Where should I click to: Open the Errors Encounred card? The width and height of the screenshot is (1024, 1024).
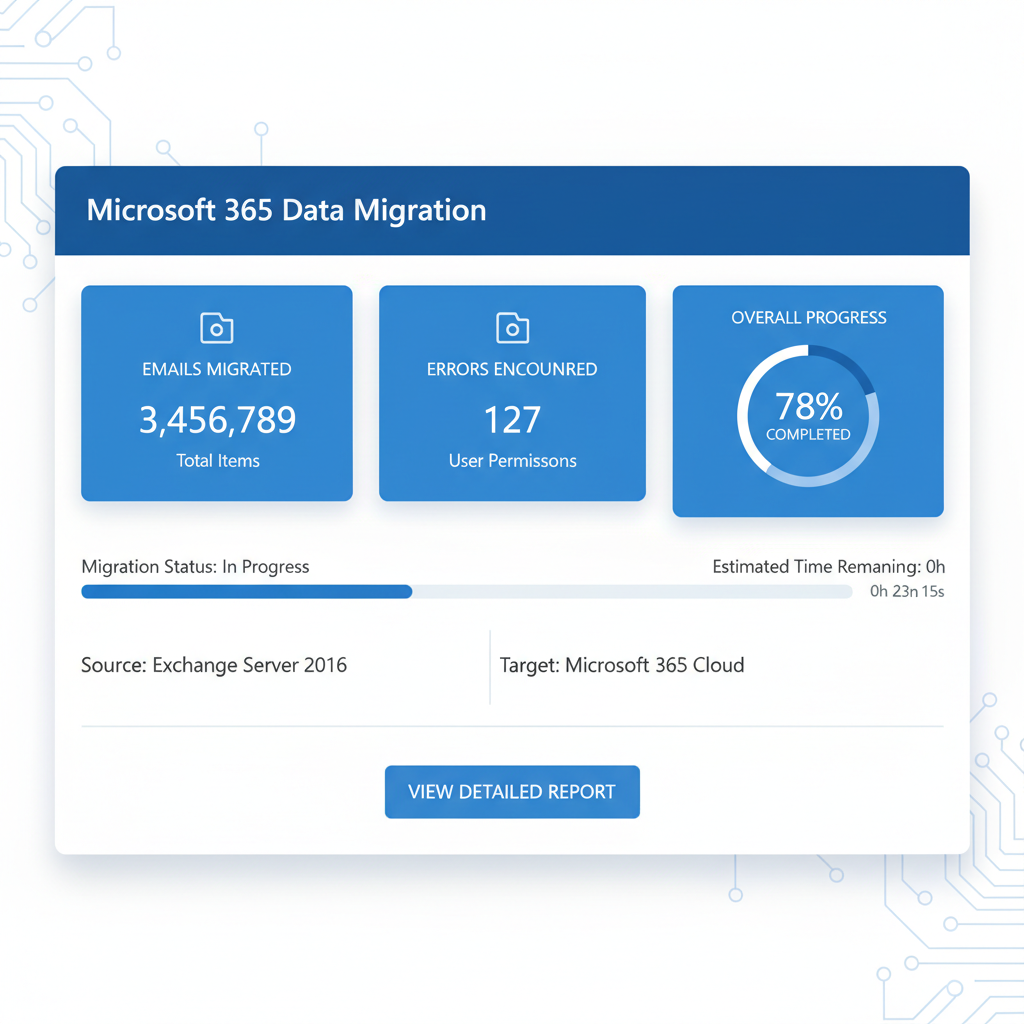[512, 393]
